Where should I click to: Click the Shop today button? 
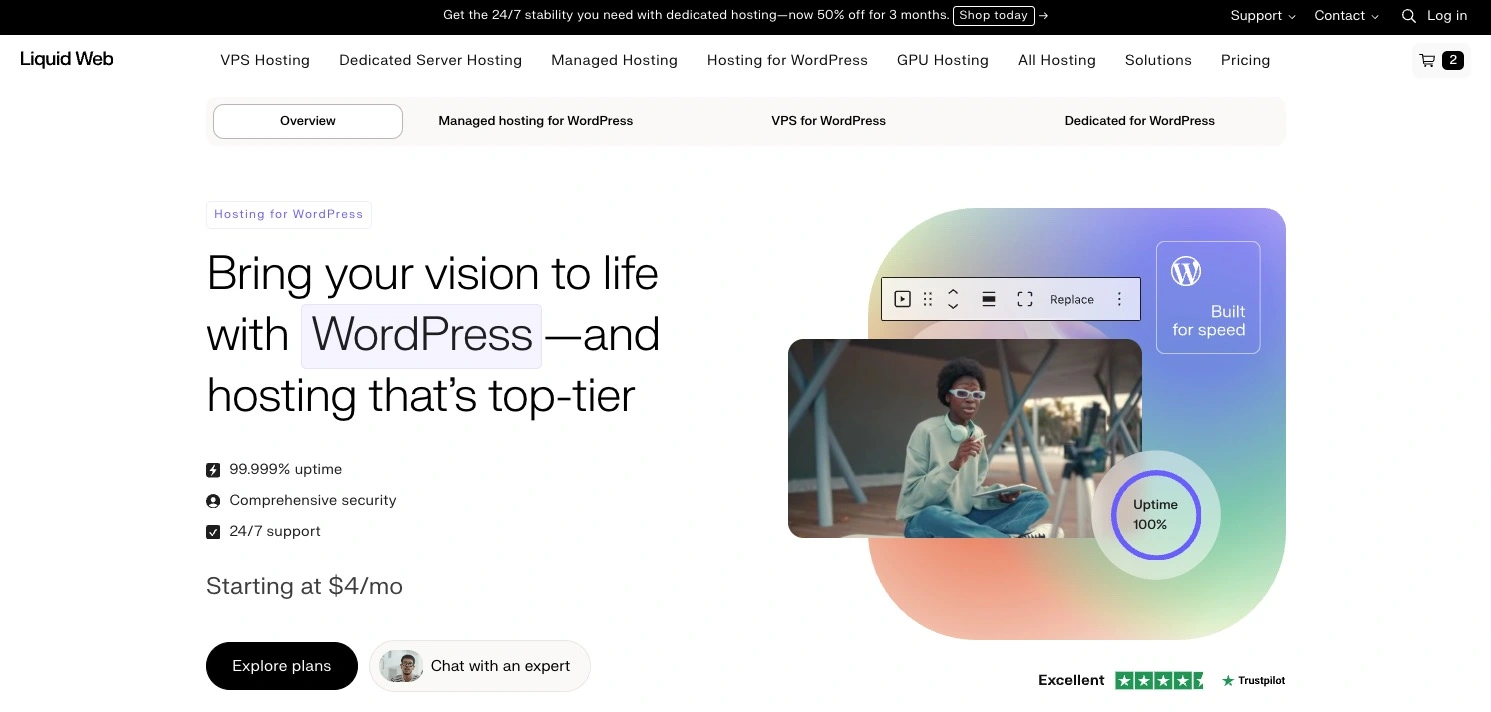tap(994, 15)
